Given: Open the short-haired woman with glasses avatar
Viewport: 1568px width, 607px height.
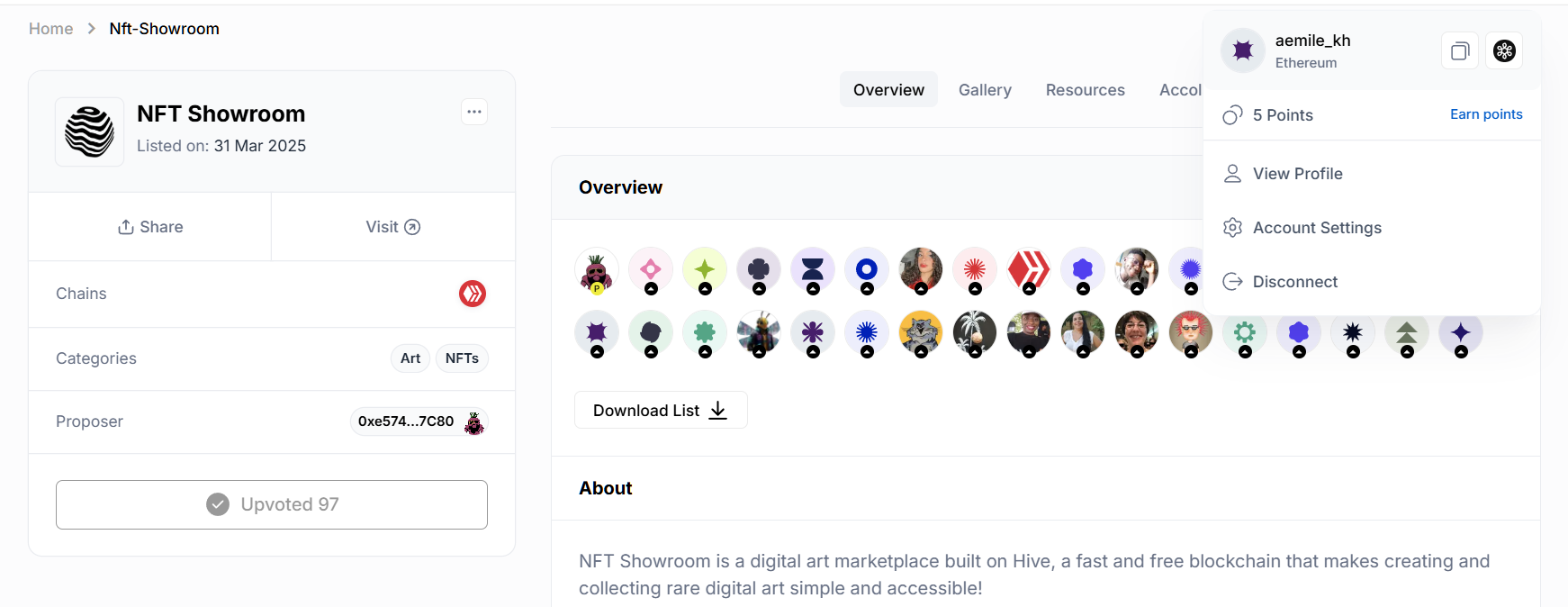Looking at the screenshot, I should pyautogui.click(x=1137, y=332).
